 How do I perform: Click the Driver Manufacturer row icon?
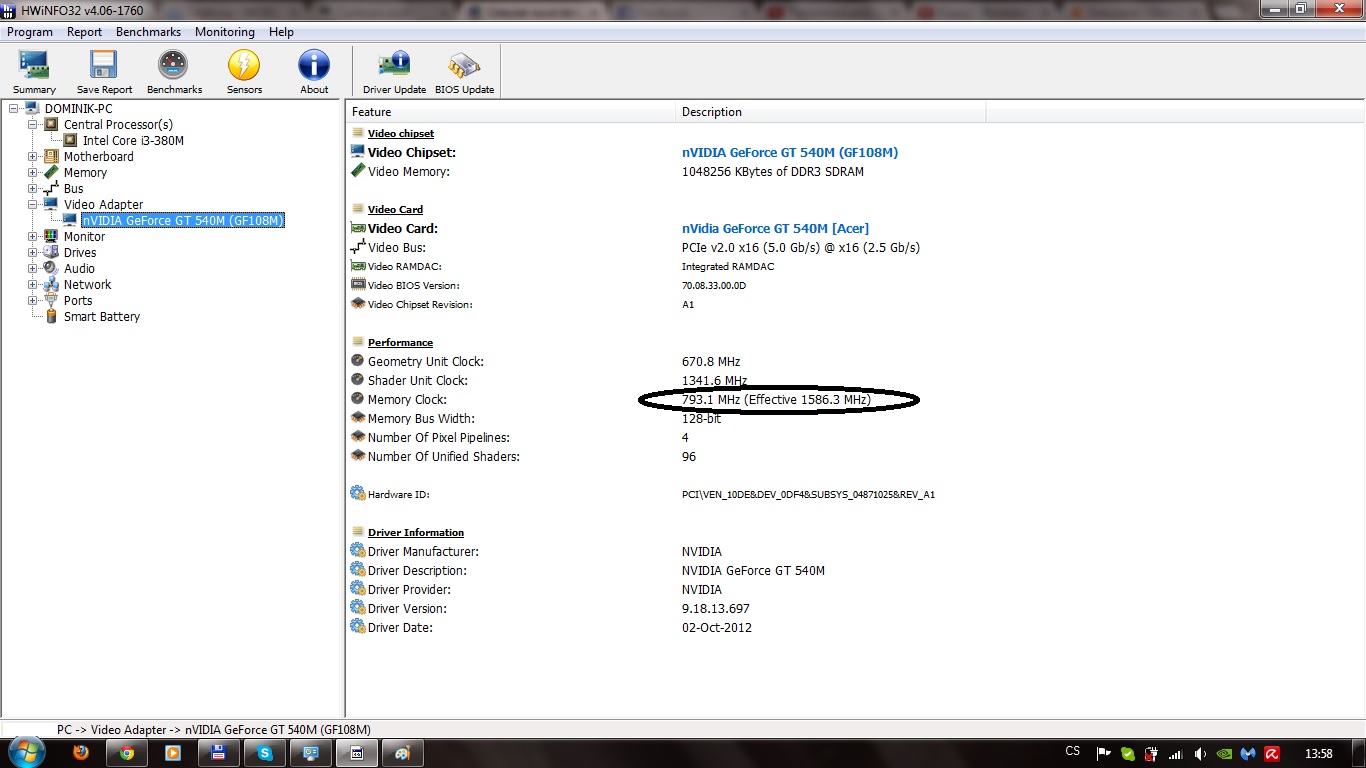(358, 551)
